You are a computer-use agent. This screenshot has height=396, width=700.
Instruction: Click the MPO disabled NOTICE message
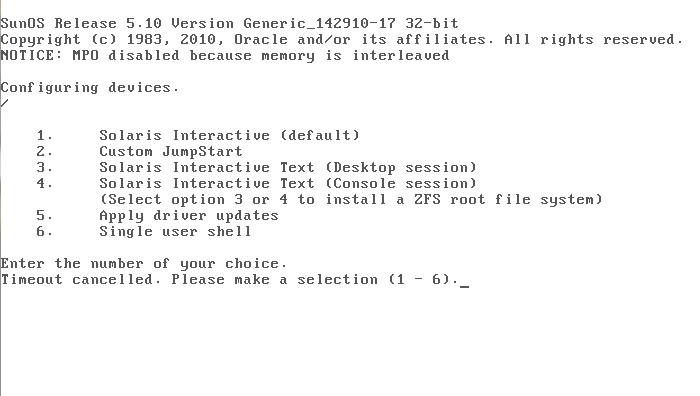click(225, 56)
